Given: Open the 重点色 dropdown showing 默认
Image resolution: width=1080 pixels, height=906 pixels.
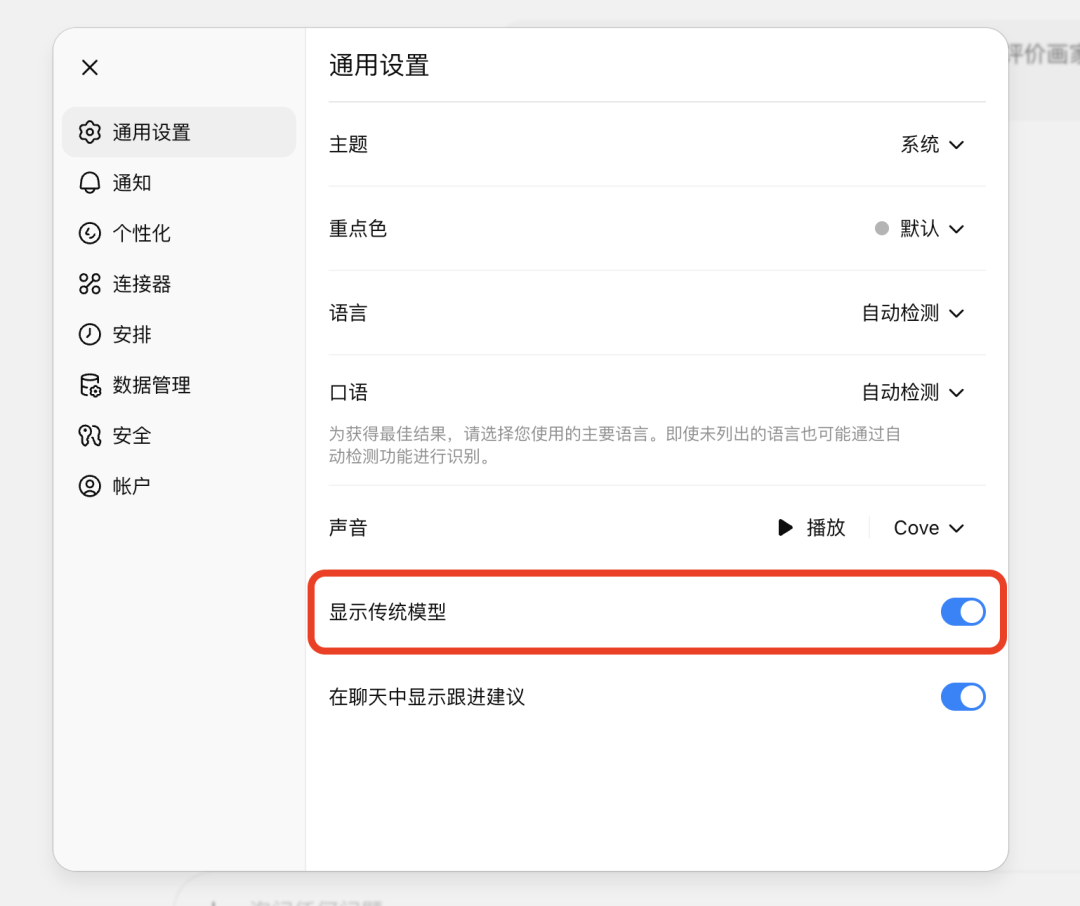Looking at the screenshot, I should [920, 229].
